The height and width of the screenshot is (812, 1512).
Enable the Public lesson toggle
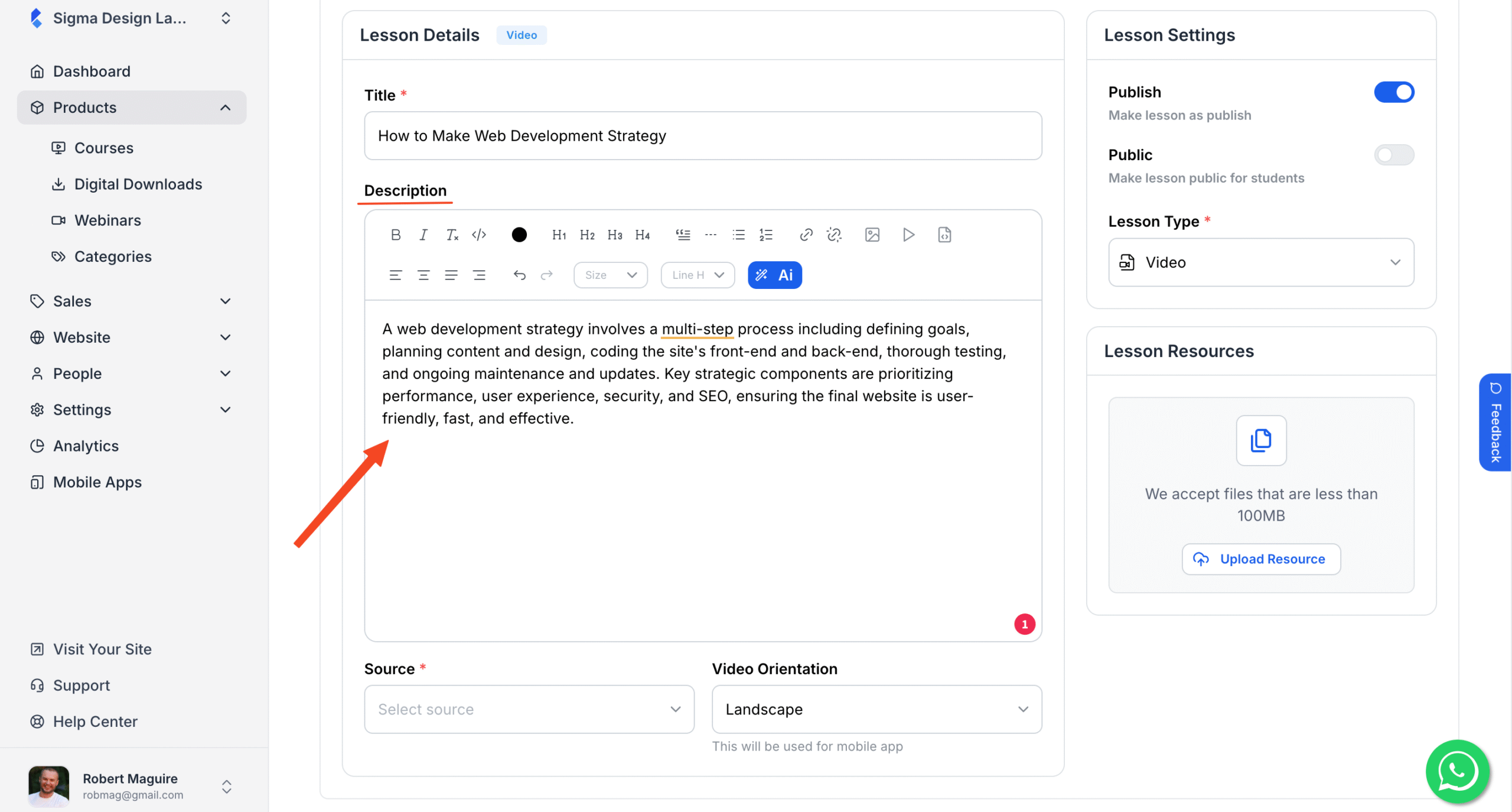pos(1393,155)
